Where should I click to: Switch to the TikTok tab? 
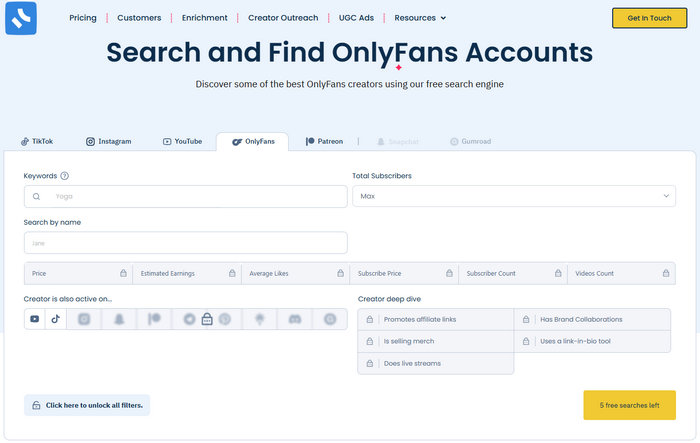pyautogui.click(x=37, y=142)
